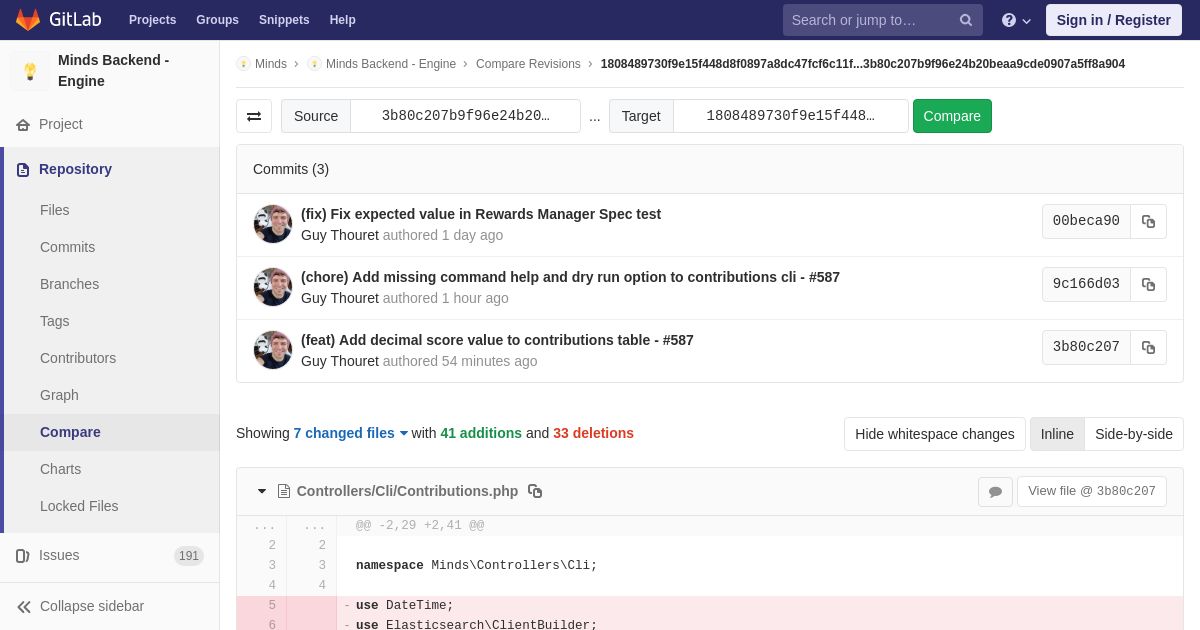Open commit link 3b80c207
The image size is (1200, 630).
1086,347
